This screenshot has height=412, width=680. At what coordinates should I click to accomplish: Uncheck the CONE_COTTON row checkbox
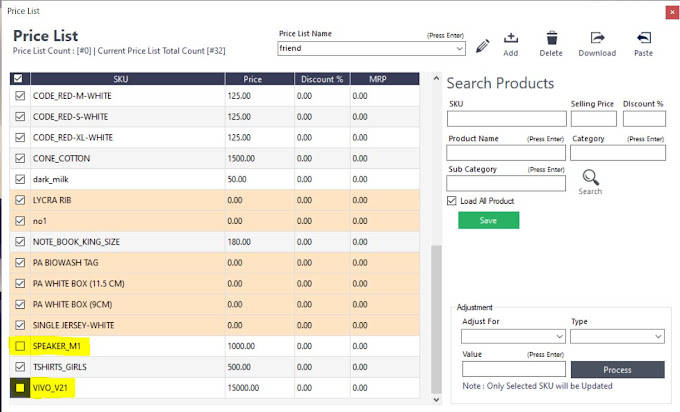20,158
